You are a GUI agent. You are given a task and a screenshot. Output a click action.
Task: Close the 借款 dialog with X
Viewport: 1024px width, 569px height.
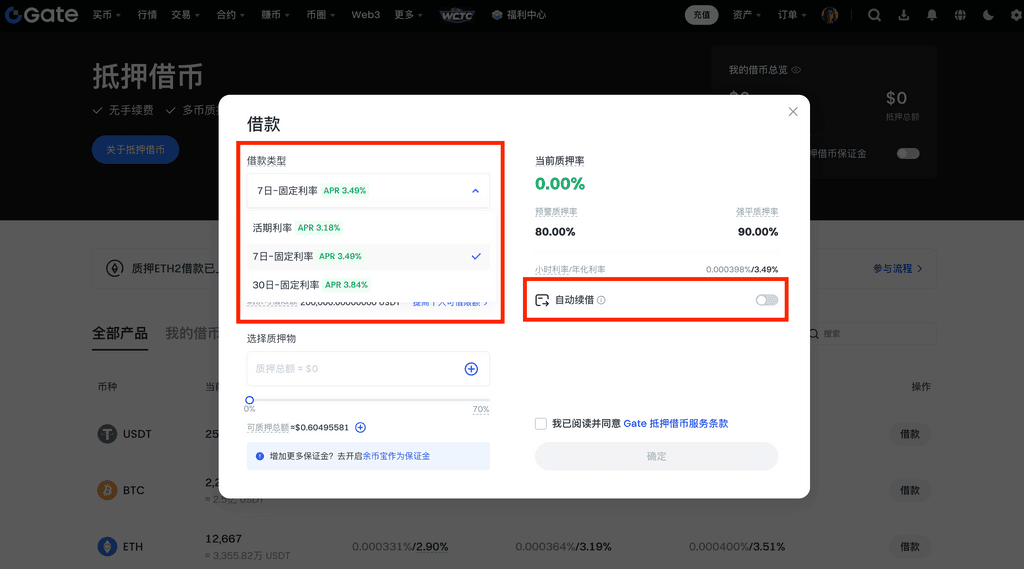pos(793,112)
